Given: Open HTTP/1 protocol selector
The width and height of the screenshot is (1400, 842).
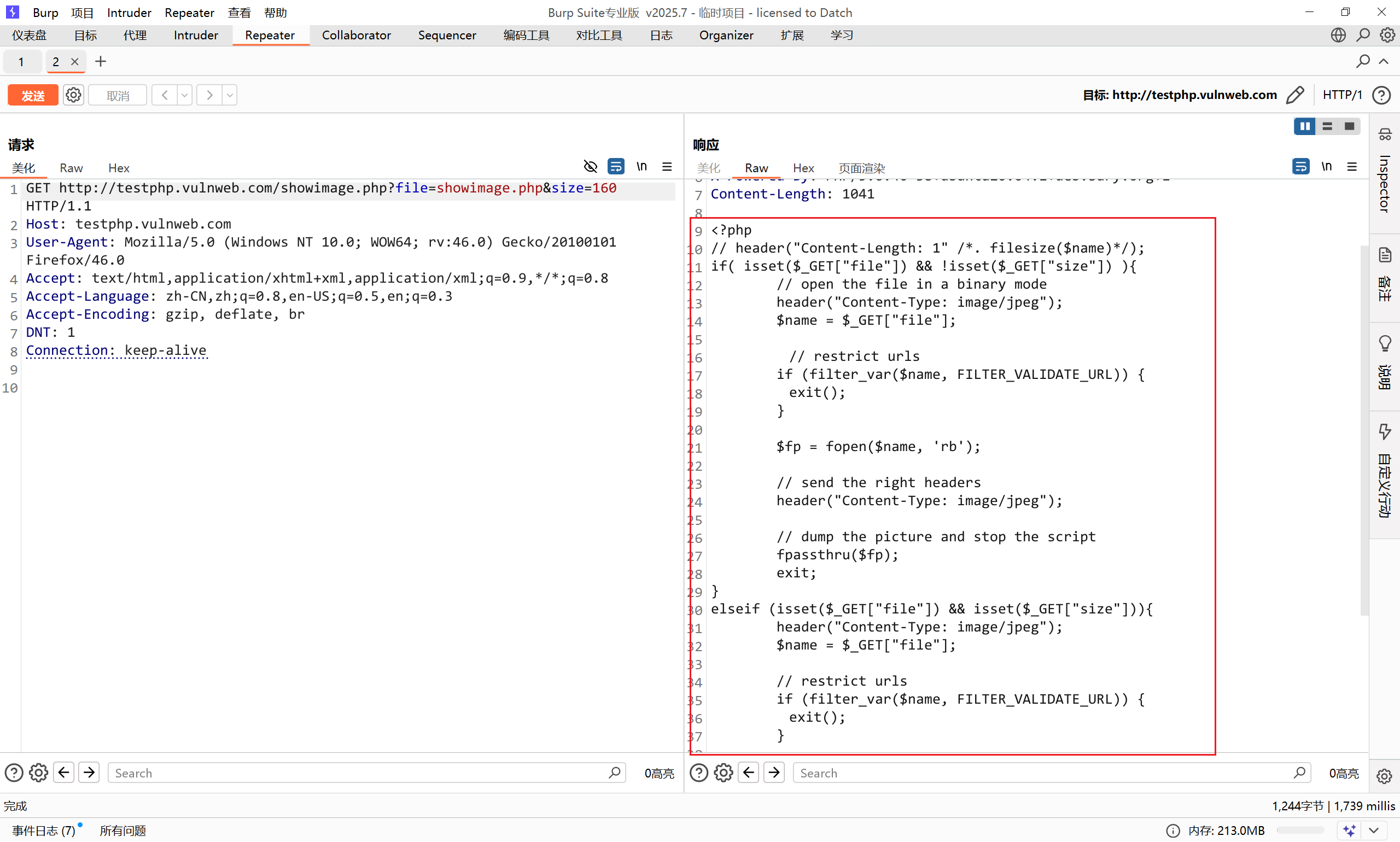Looking at the screenshot, I should click(x=1342, y=95).
